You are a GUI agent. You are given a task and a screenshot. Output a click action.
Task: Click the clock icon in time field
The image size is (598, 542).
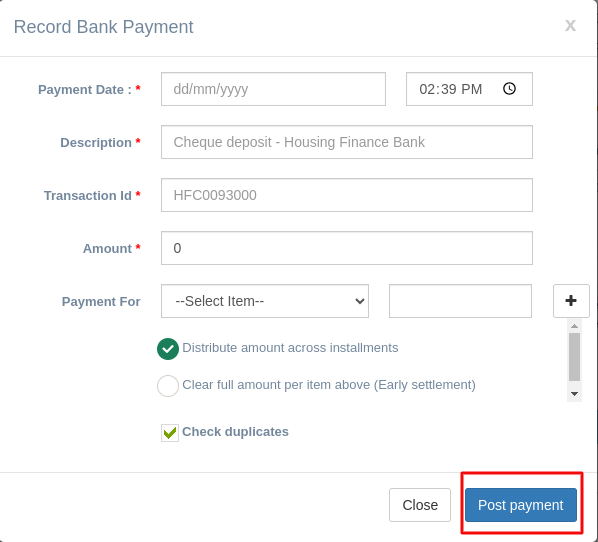pos(509,89)
